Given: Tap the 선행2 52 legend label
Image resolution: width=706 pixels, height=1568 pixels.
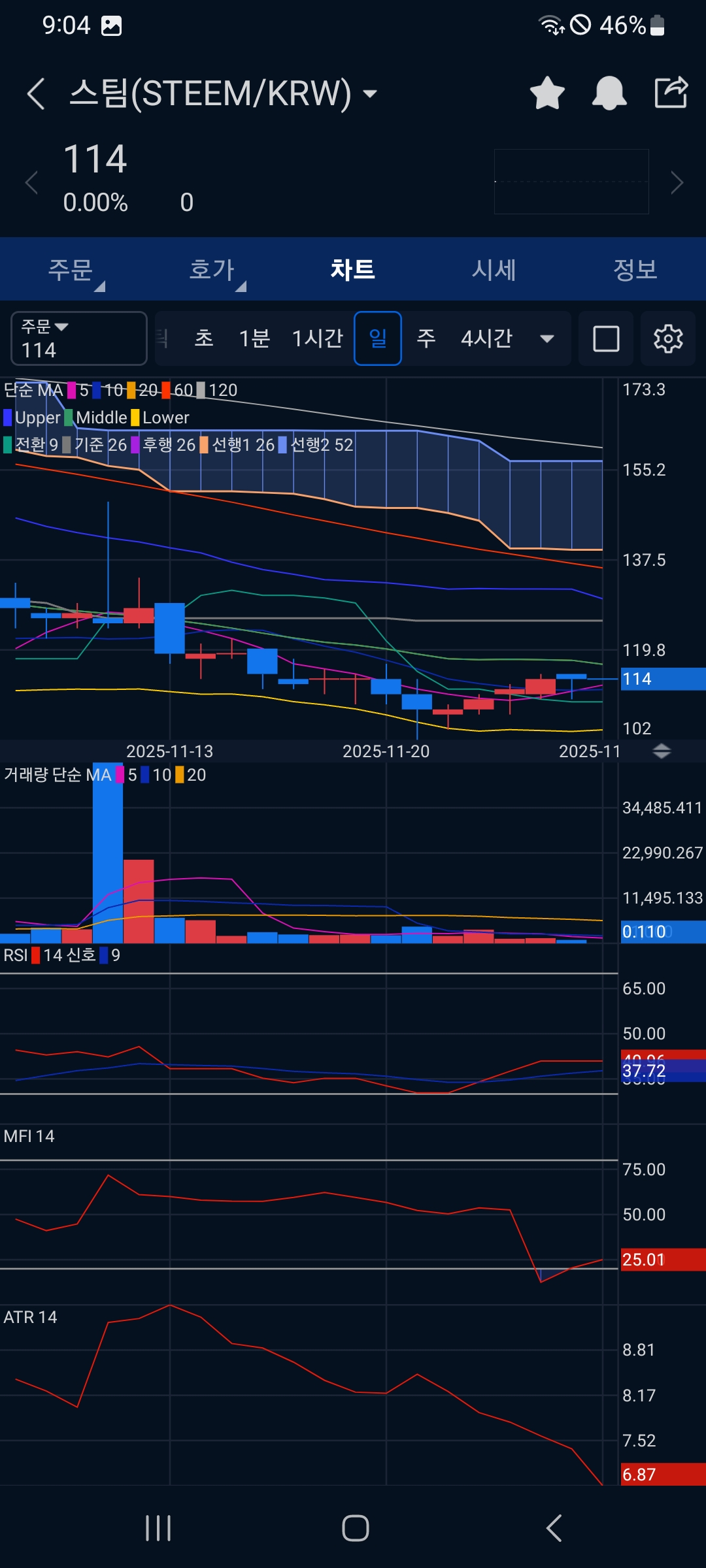Looking at the screenshot, I should click(x=322, y=445).
